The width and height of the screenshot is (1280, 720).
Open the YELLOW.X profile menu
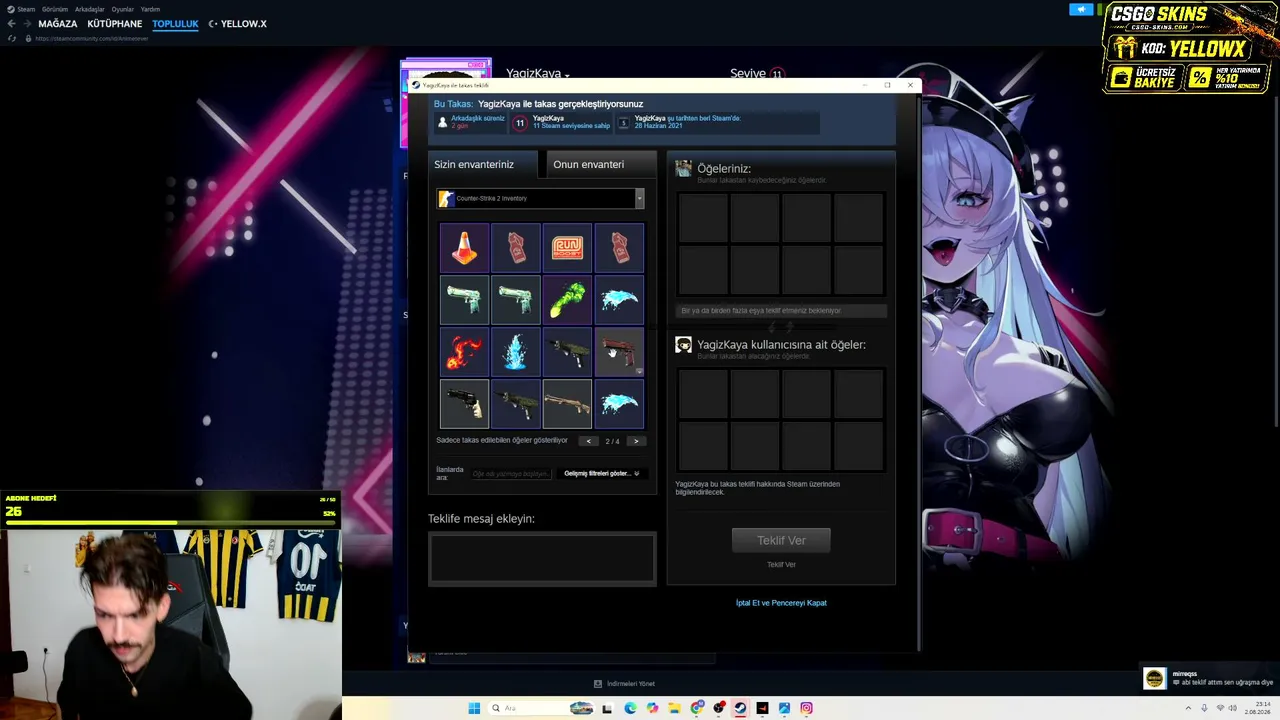click(243, 24)
